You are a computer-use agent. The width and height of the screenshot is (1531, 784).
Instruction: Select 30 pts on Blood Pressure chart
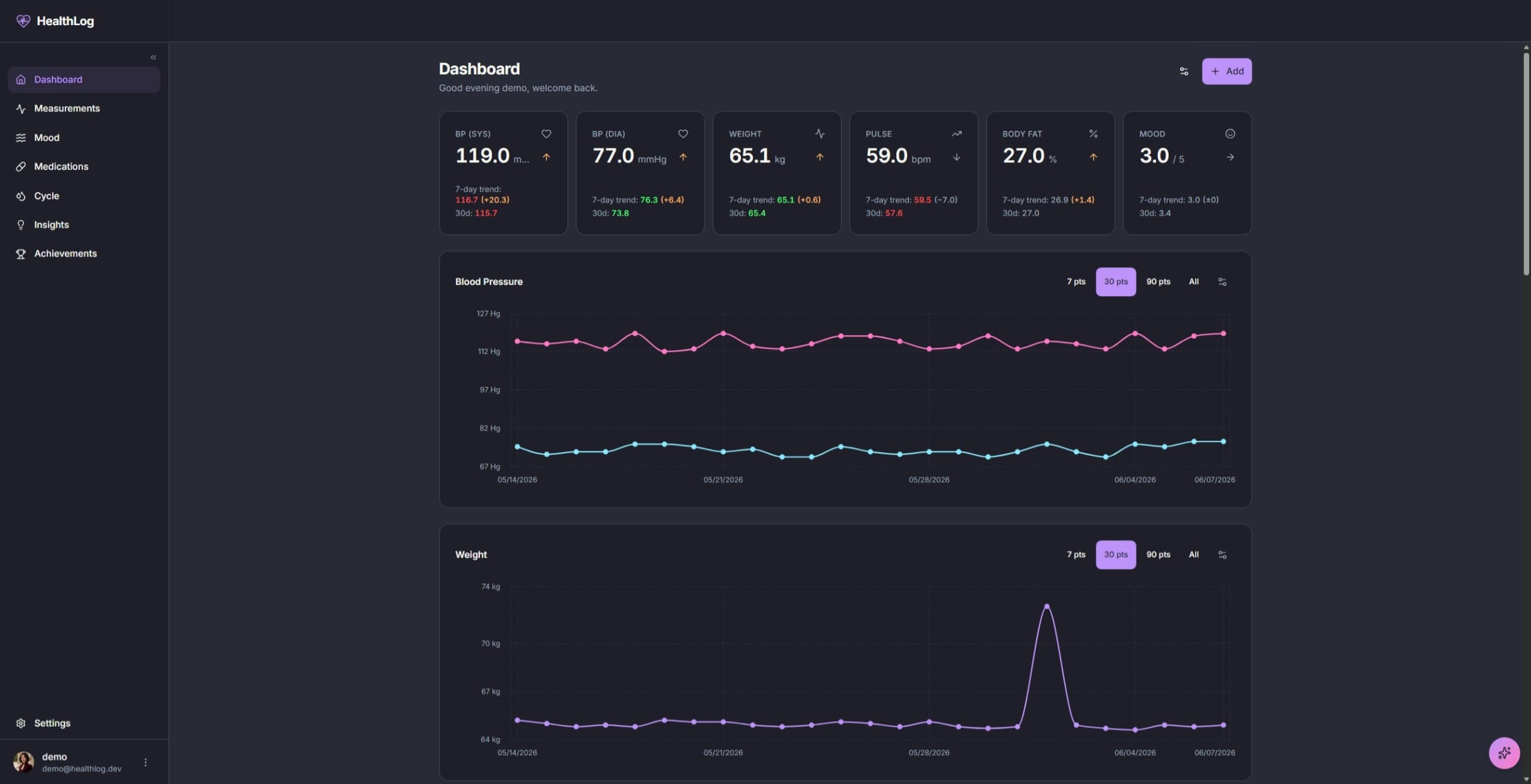coord(1116,282)
